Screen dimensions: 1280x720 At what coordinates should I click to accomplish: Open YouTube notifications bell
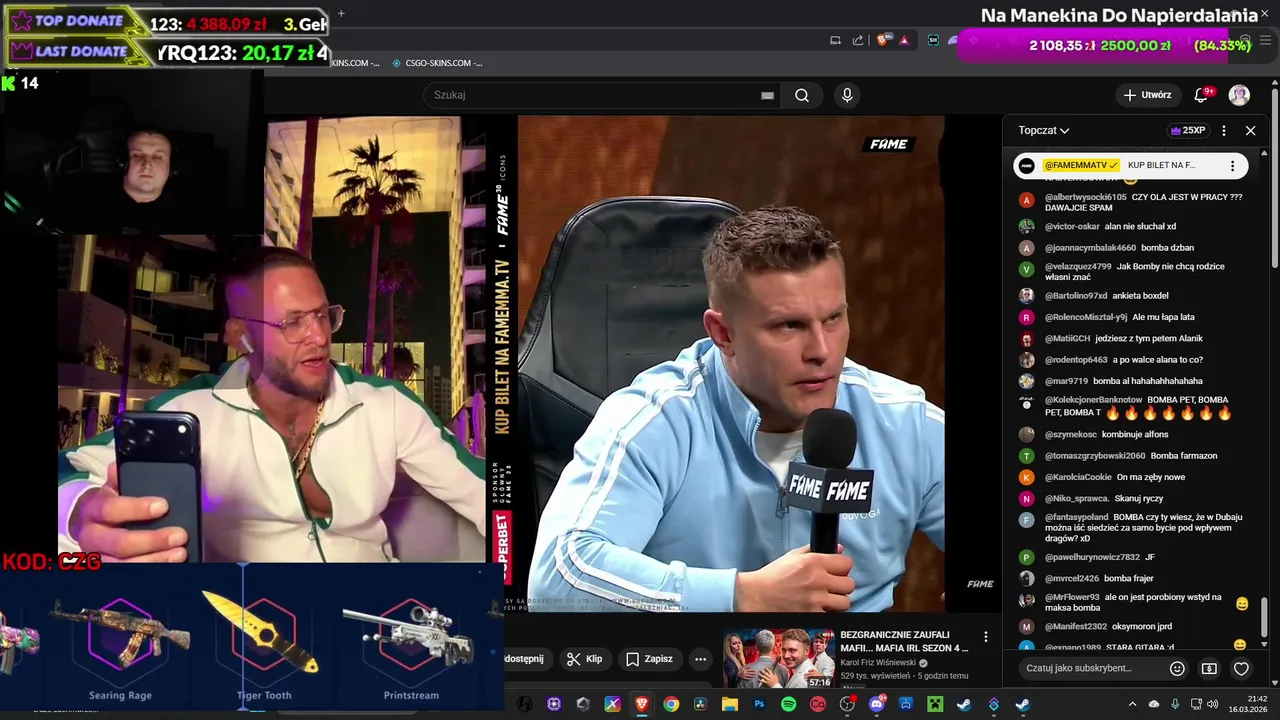coord(1202,95)
